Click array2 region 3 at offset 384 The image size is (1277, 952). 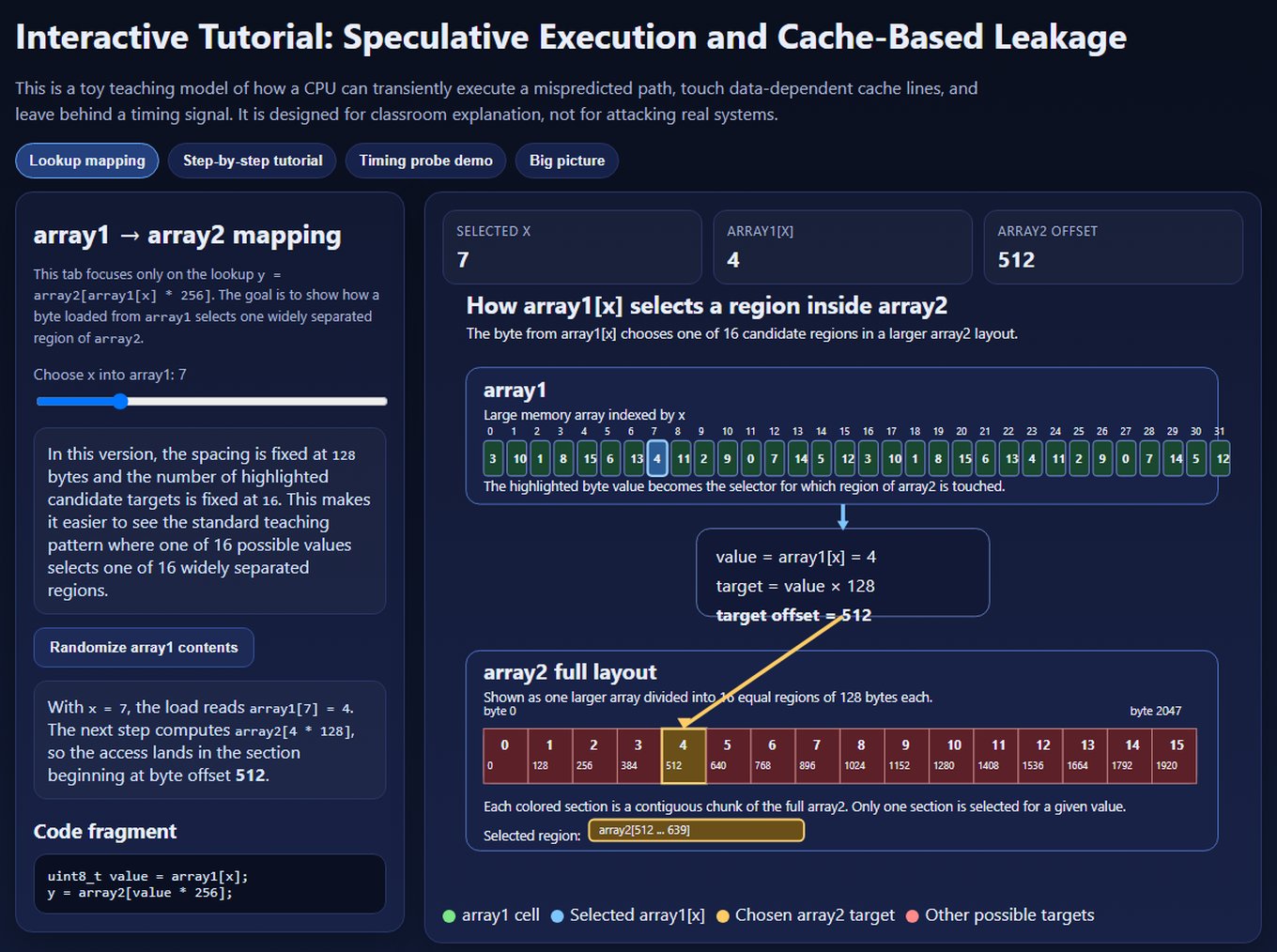tap(639, 756)
